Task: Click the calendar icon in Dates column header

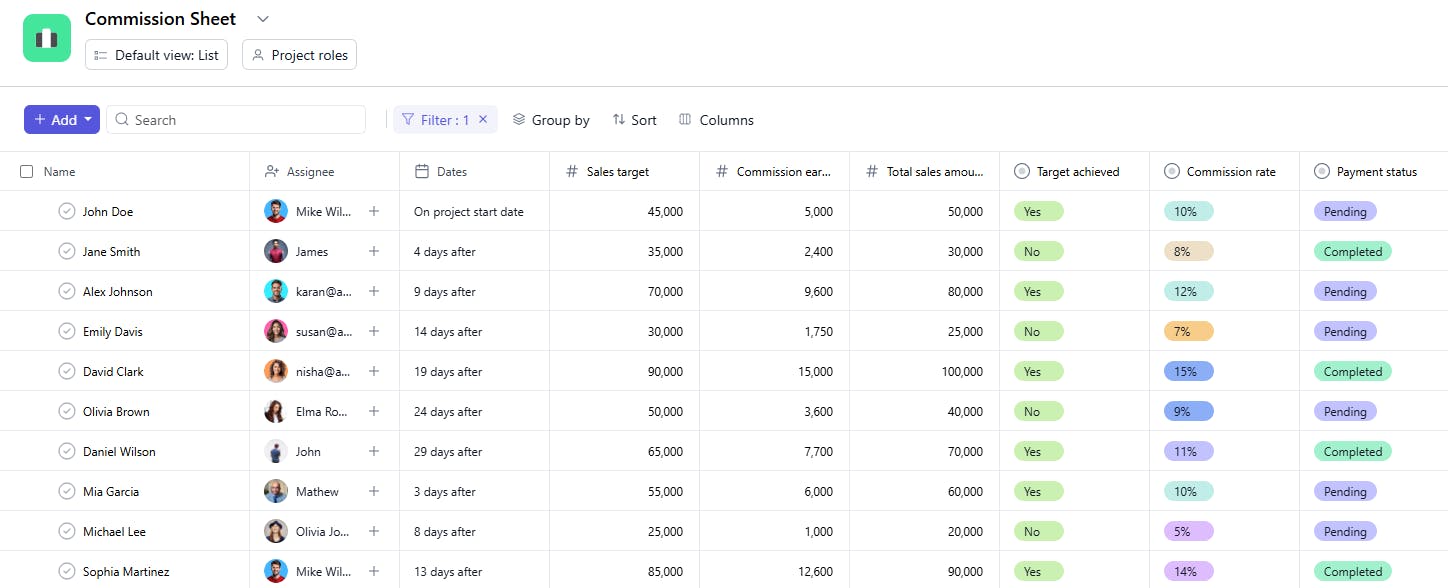Action: (x=422, y=171)
